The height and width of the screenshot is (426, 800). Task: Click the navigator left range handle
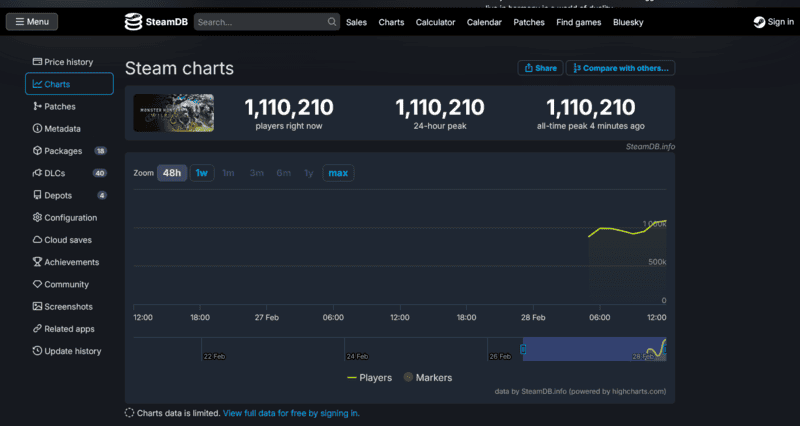(523, 349)
